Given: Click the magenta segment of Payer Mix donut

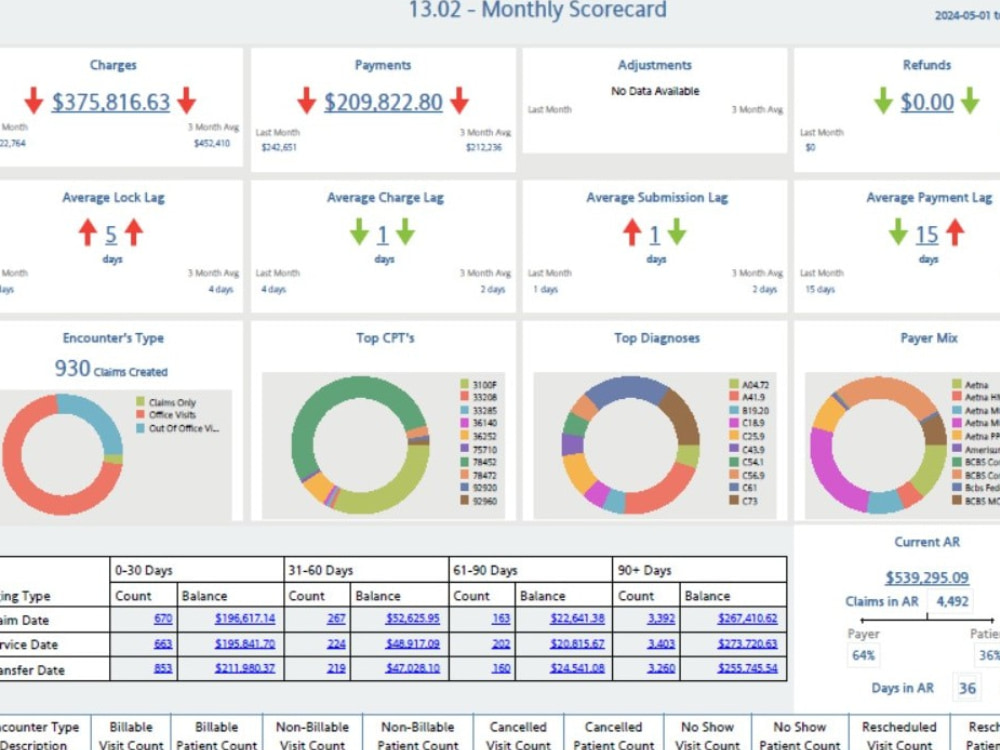Looking at the screenshot, I should 831,475.
